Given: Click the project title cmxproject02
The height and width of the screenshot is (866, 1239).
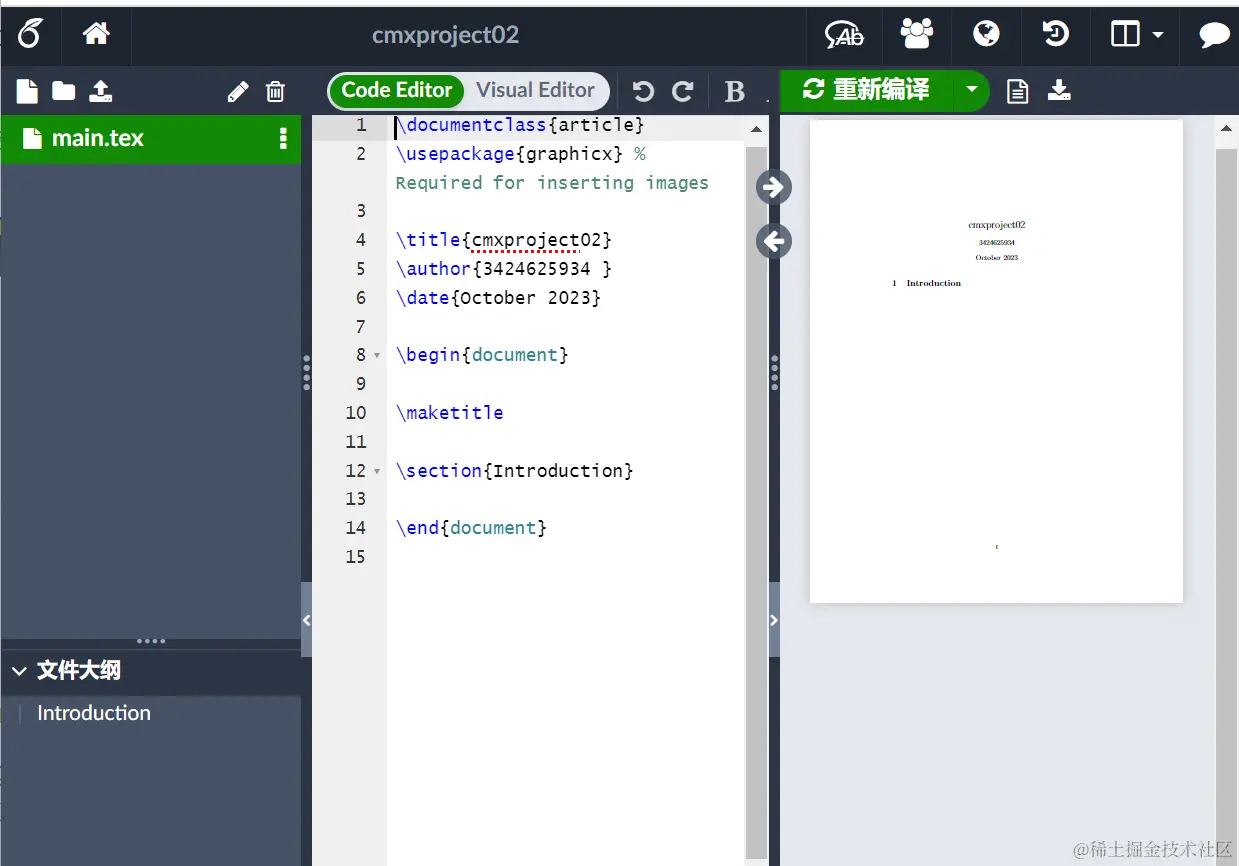Looking at the screenshot, I should tap(445, 35).
